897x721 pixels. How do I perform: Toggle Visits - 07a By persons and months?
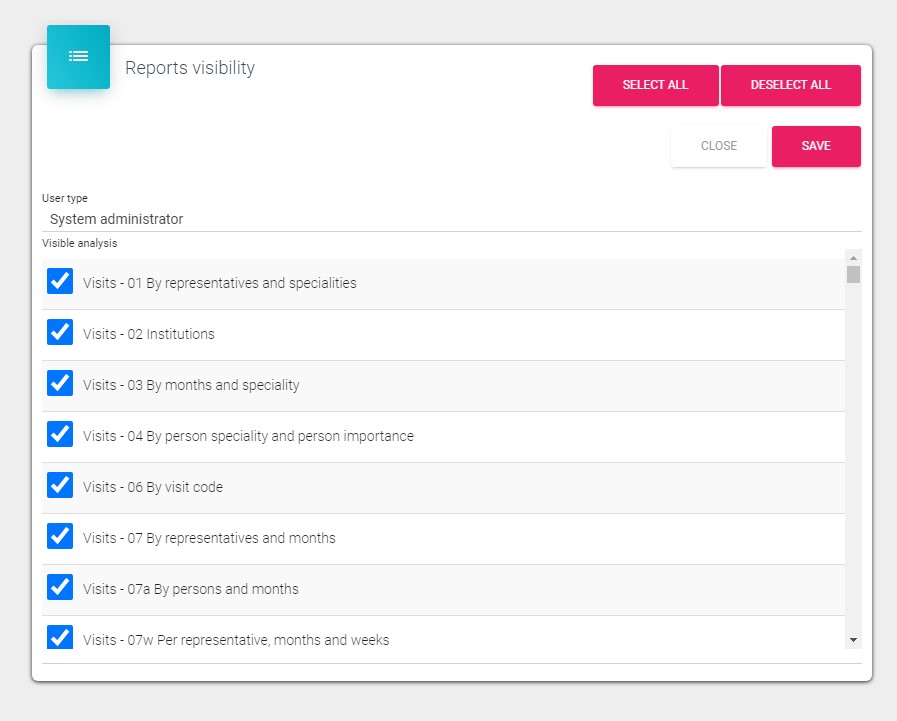60,588
